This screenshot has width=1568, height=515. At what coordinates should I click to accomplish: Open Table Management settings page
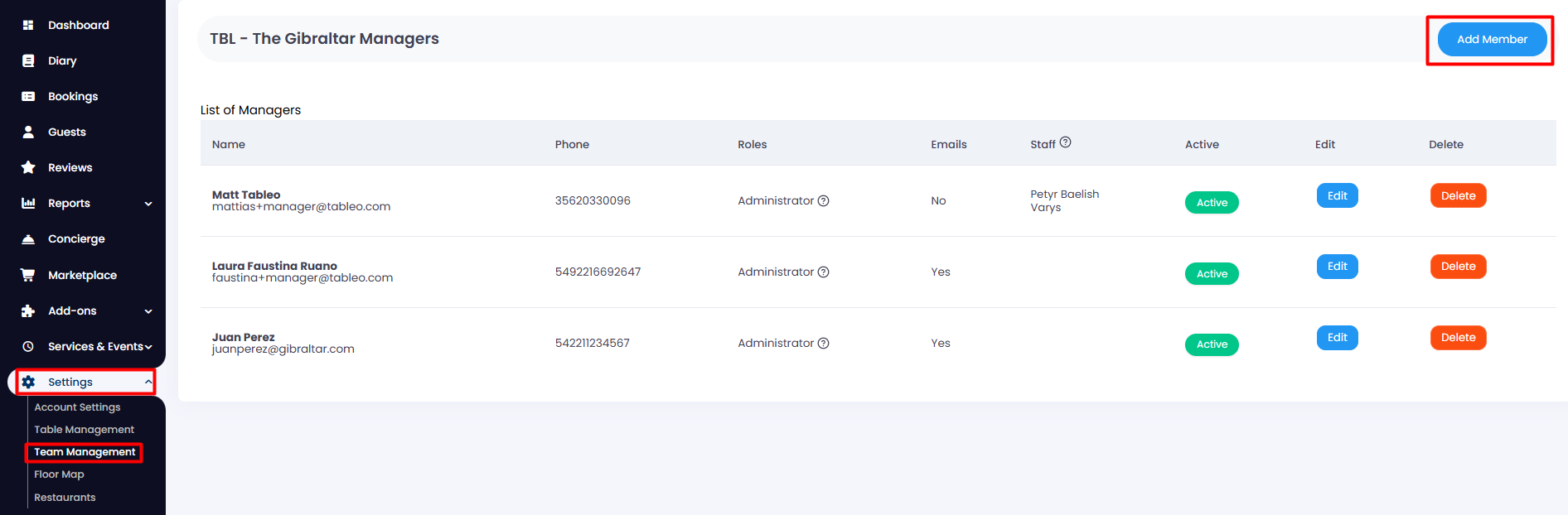point(84,430)
